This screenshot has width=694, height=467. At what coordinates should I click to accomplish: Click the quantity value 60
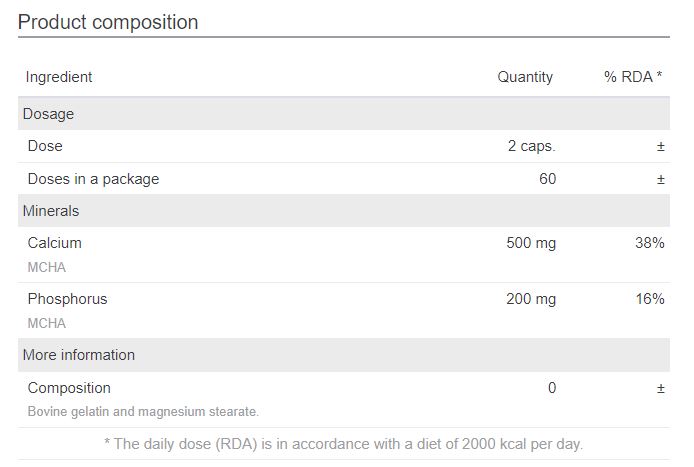click(x=547, y=179)
